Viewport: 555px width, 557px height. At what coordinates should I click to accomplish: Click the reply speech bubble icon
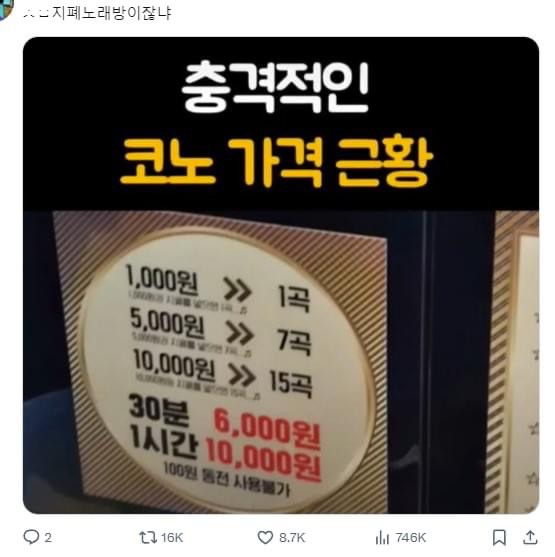point(31,537)
